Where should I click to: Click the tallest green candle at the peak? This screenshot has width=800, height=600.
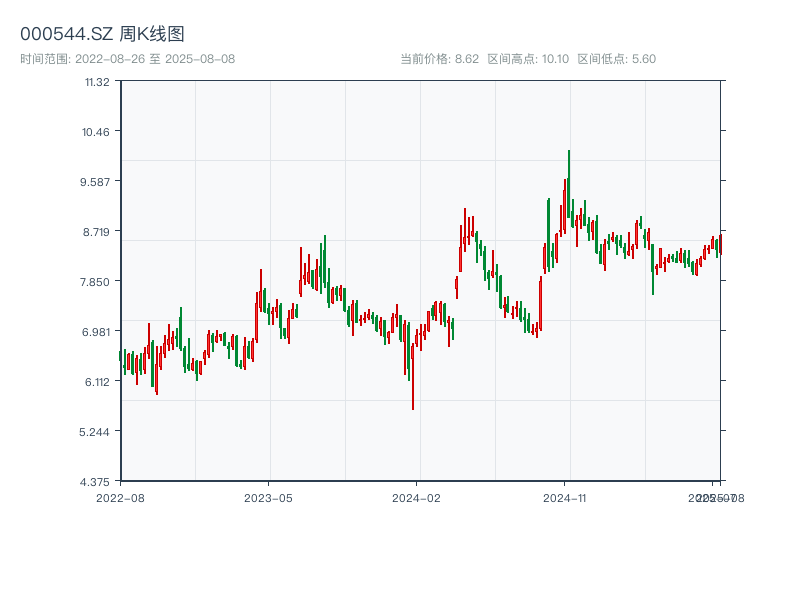569,185
